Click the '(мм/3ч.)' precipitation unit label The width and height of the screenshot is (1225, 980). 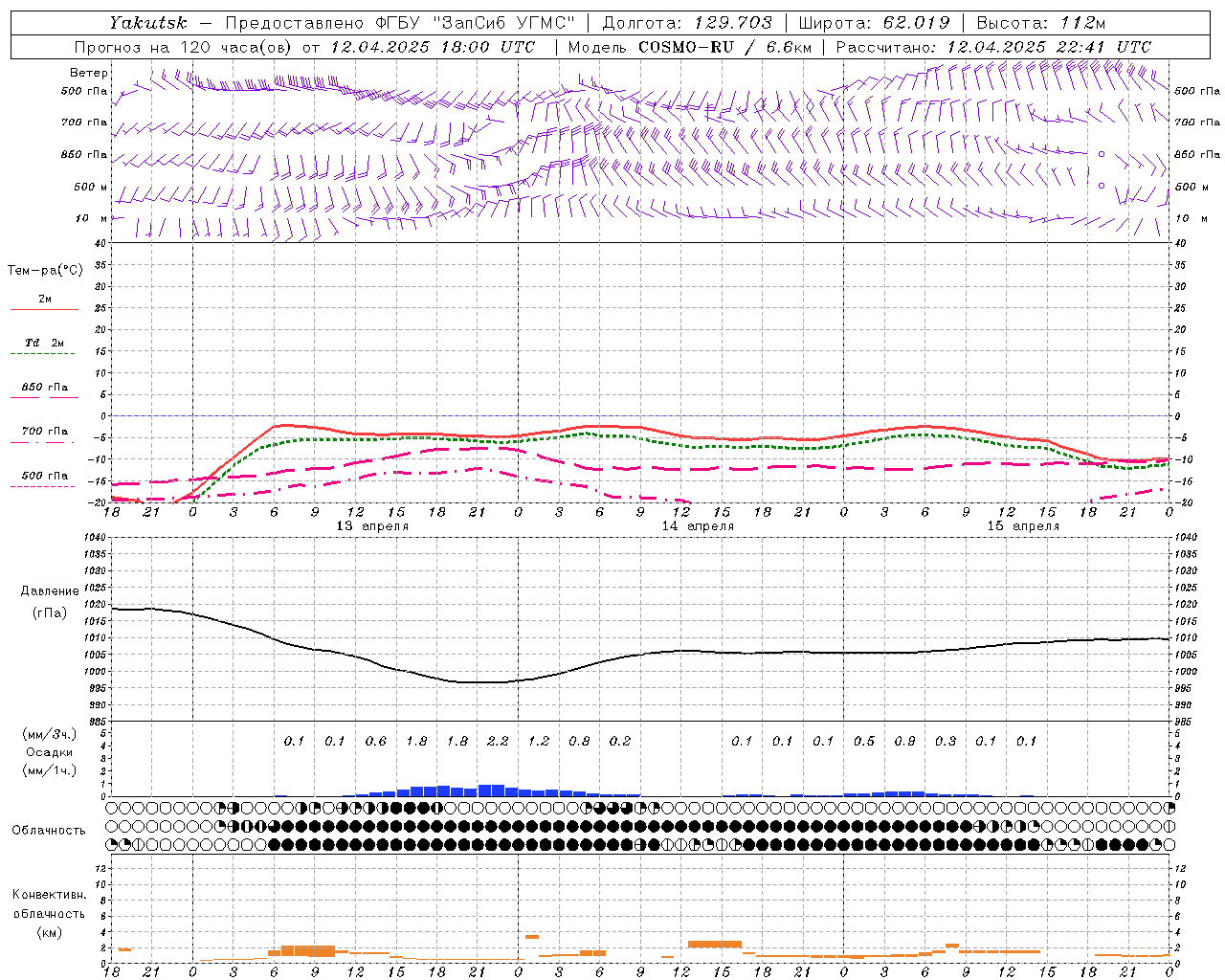point(50,734)
